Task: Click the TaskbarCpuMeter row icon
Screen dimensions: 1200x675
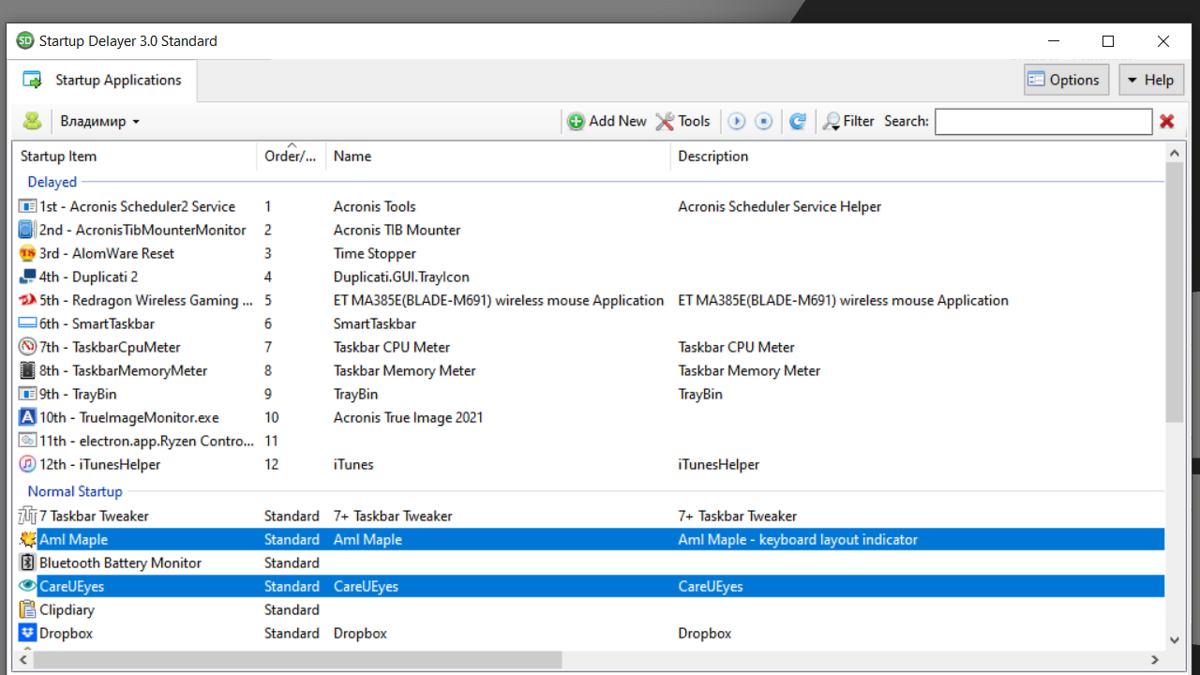Action: pos(28,347)
